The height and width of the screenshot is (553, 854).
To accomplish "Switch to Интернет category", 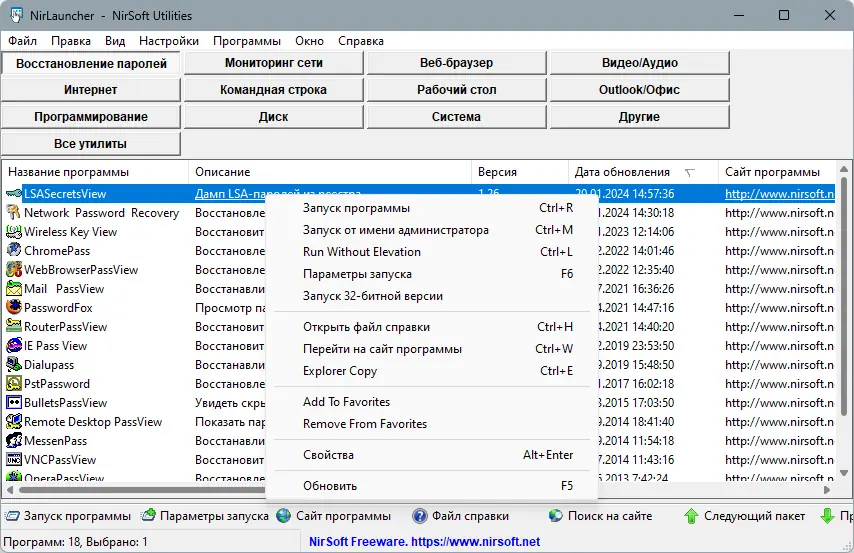I will (90, 90).
